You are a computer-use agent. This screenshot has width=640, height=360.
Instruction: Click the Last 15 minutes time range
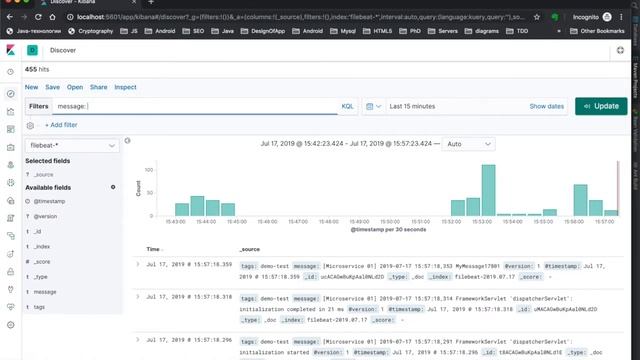[412, 106]
